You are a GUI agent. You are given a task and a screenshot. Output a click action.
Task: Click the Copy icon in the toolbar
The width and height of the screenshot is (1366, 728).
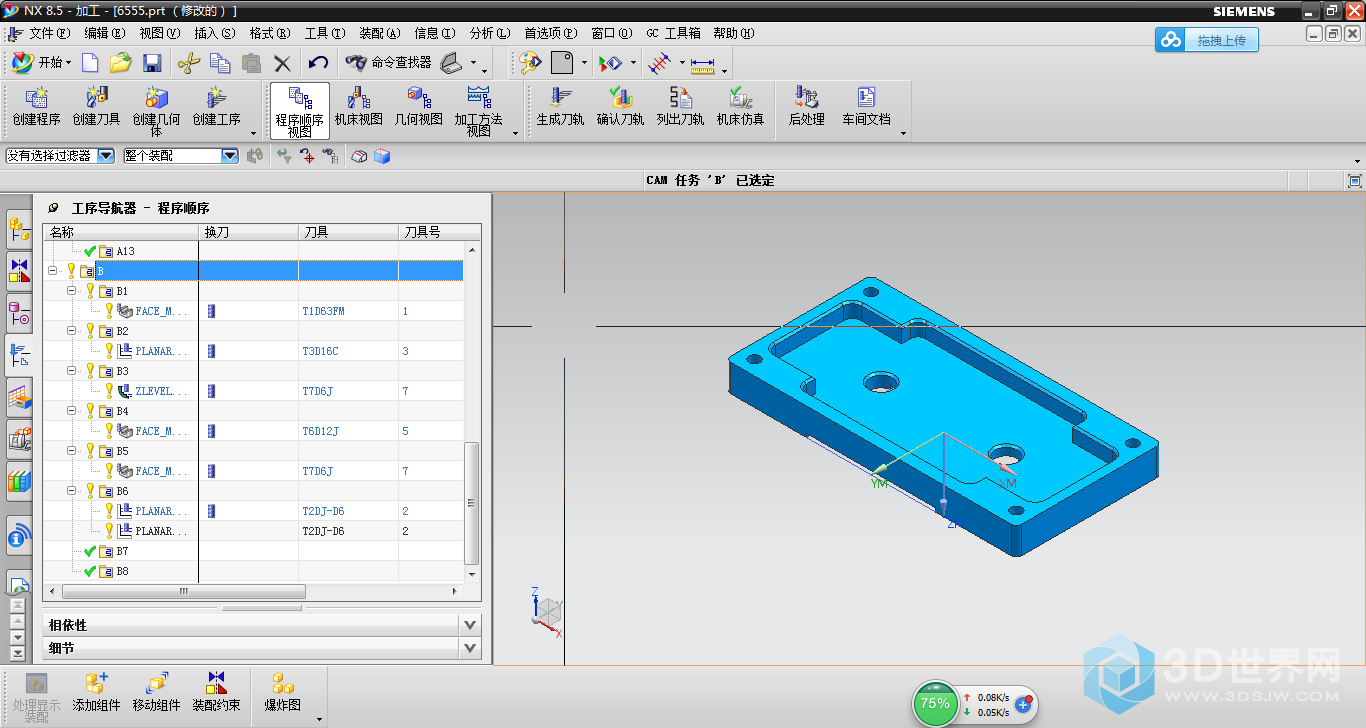click(x=220, y=63)
